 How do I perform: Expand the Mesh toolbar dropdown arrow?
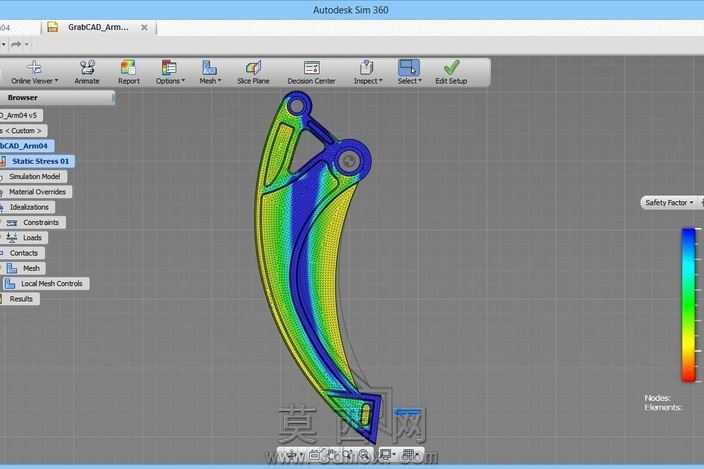pyautogui.click(x=220, y=81)
